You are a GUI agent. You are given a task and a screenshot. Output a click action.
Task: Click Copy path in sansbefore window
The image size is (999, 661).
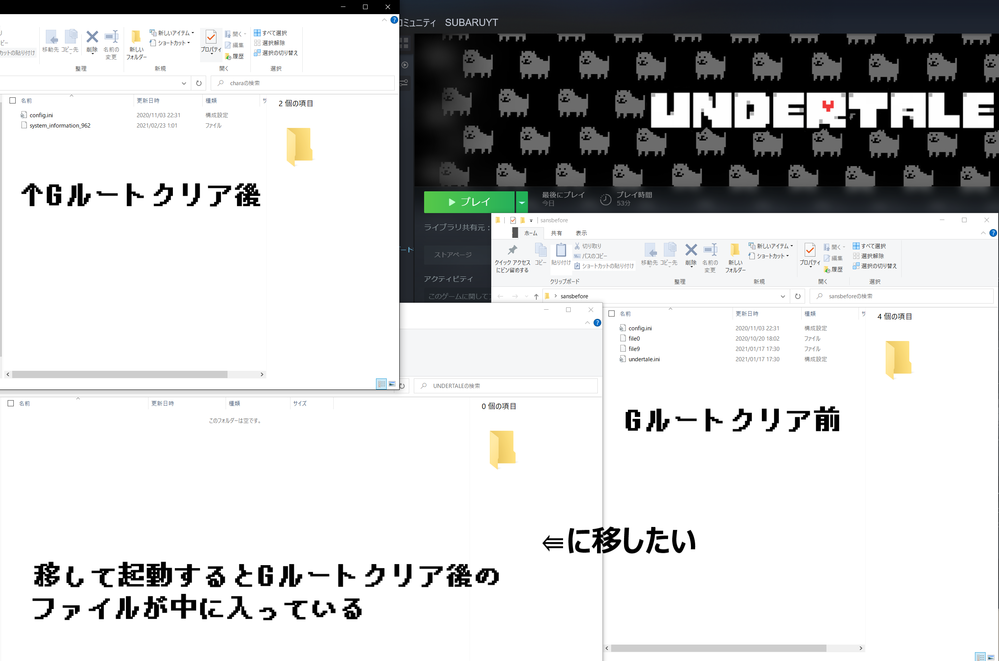pyautogui.click(x=591, y=256)
